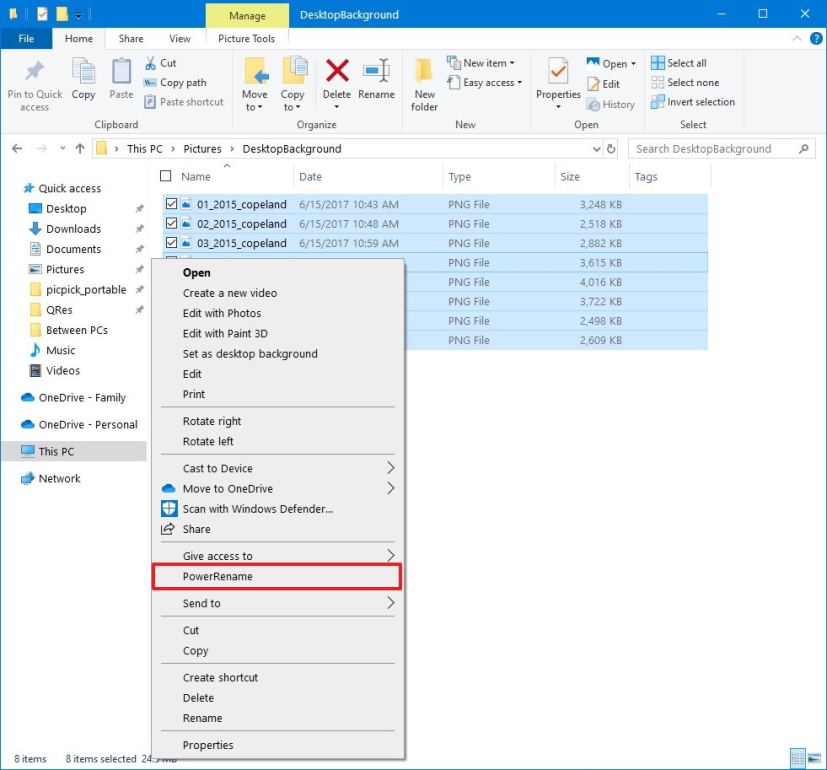The width and height of the screenshot is (827, 770).
Task: Switch to large thumbnails view icon
Action: [815, 758]
